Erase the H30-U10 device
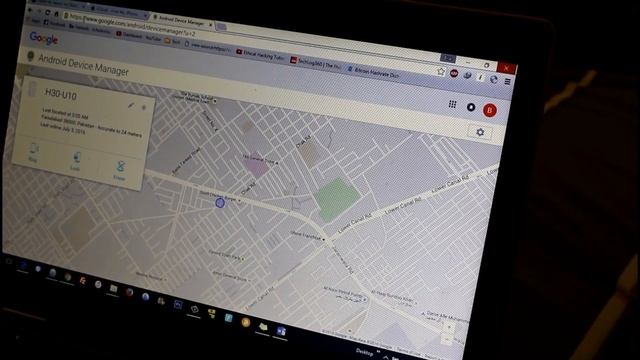The image size is (640, 360). [120, 171]
